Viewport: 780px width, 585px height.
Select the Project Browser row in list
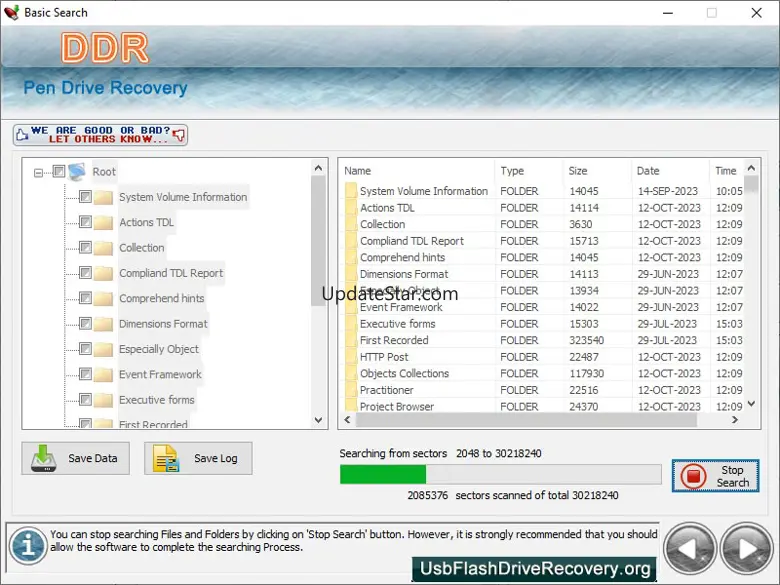(x=542, y=406)
